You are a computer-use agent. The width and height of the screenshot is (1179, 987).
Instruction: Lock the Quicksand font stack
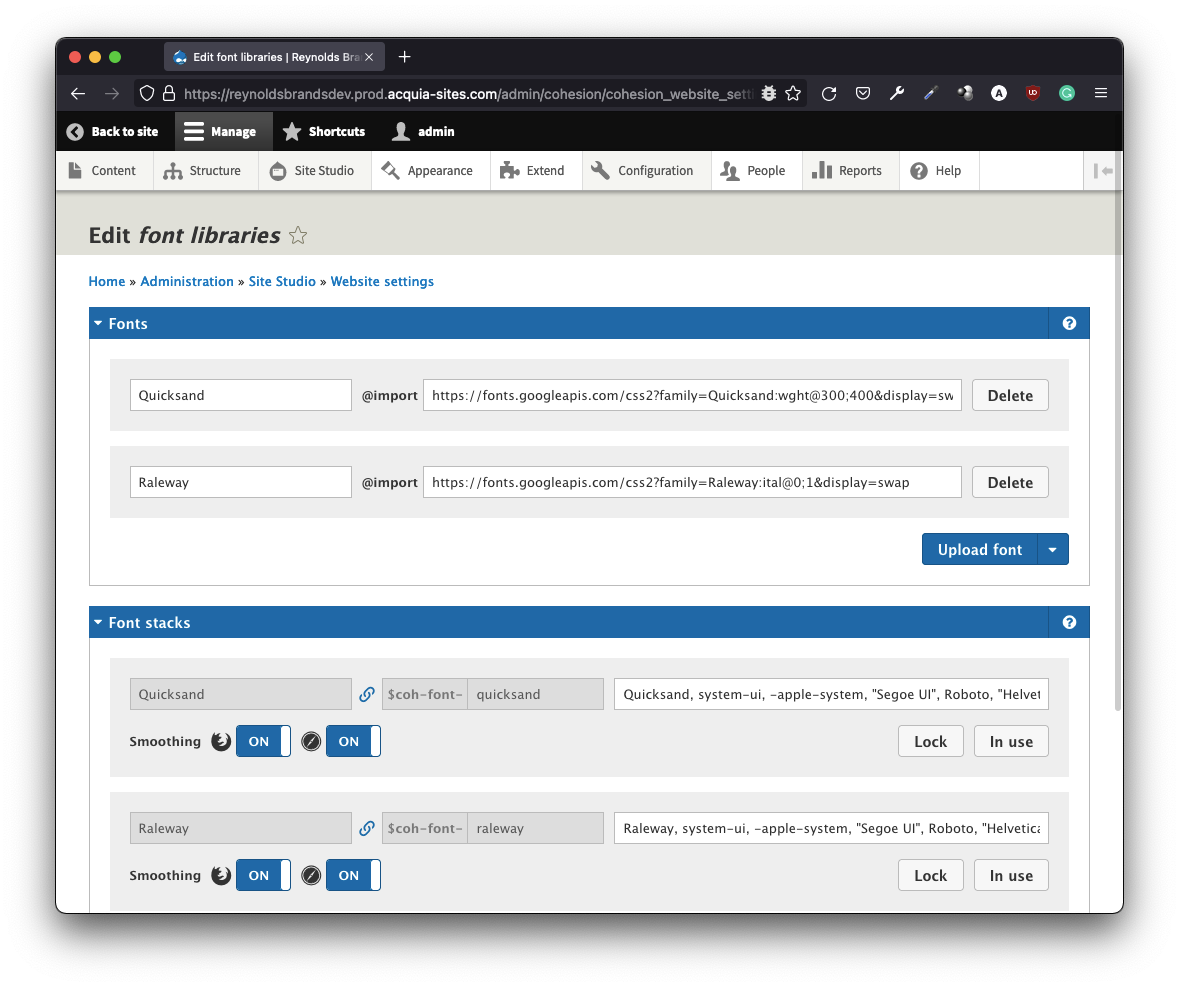[x=929, y=741]
